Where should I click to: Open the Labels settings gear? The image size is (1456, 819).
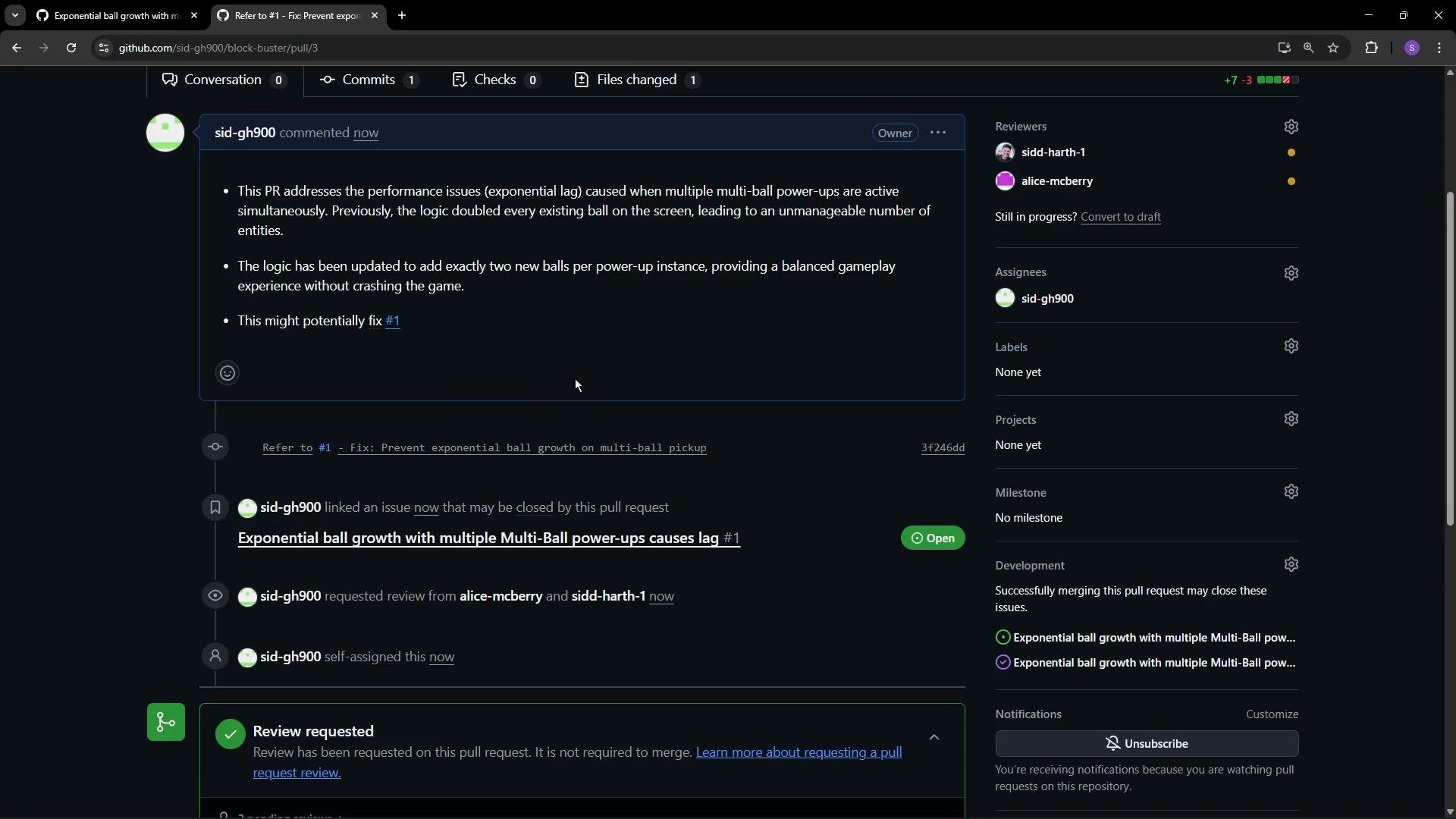[1291, 346]
